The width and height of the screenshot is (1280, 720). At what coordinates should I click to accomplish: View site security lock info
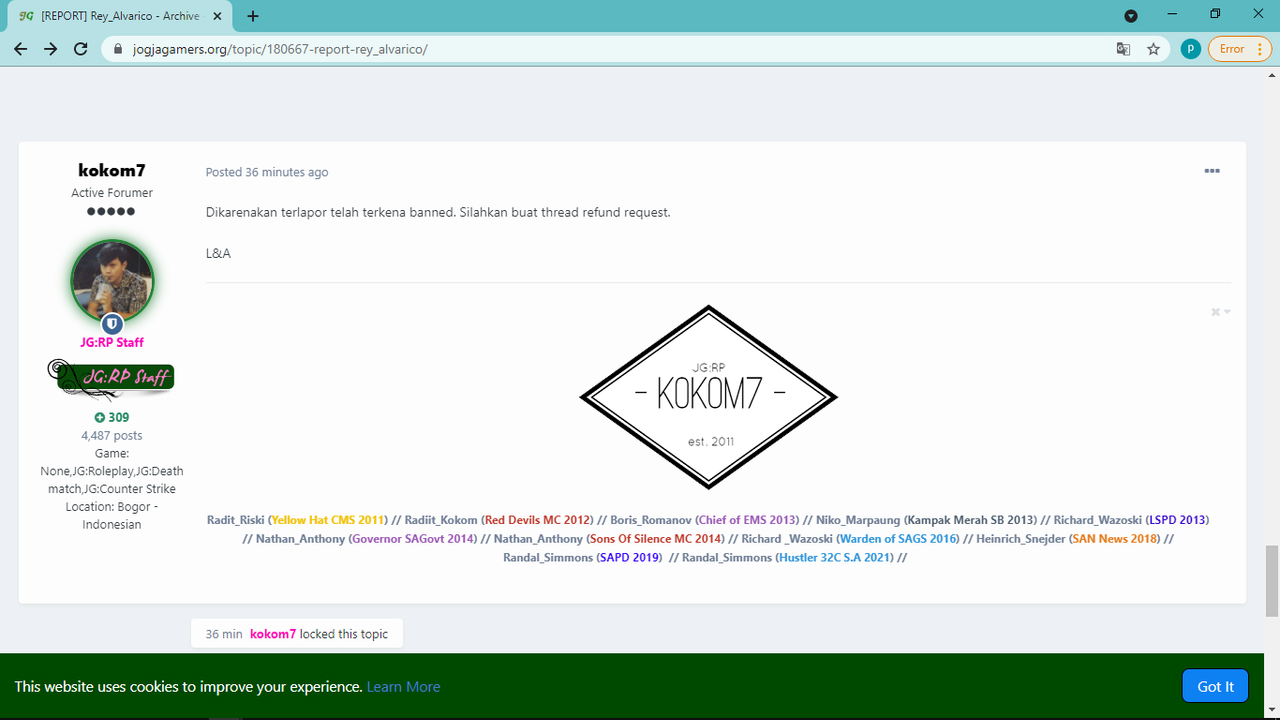[117, 49]
